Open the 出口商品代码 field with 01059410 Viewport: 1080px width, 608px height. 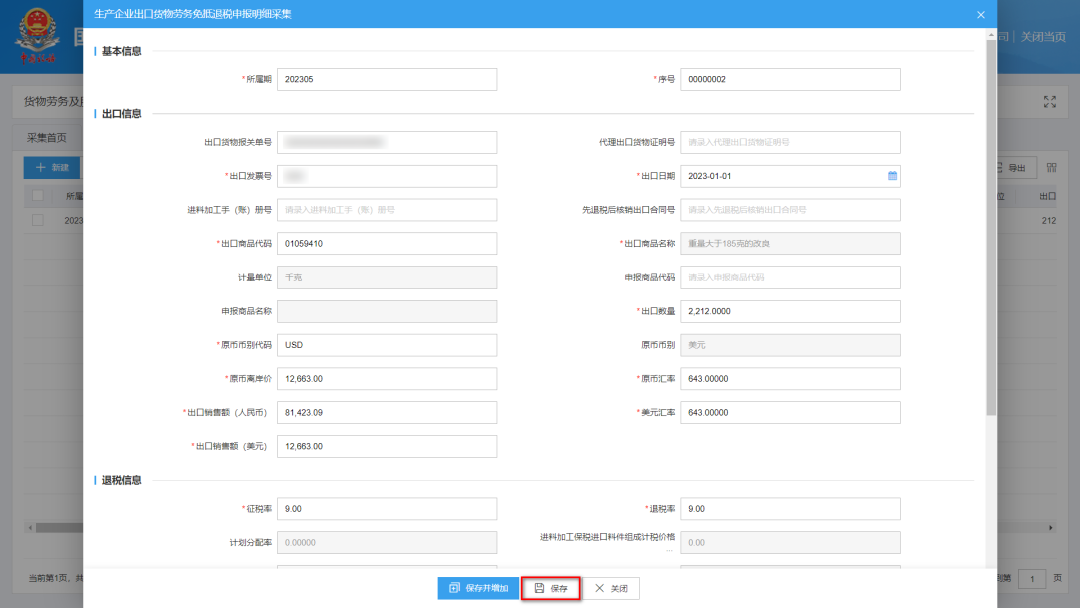pyautogui.click(x=386, y=244)
